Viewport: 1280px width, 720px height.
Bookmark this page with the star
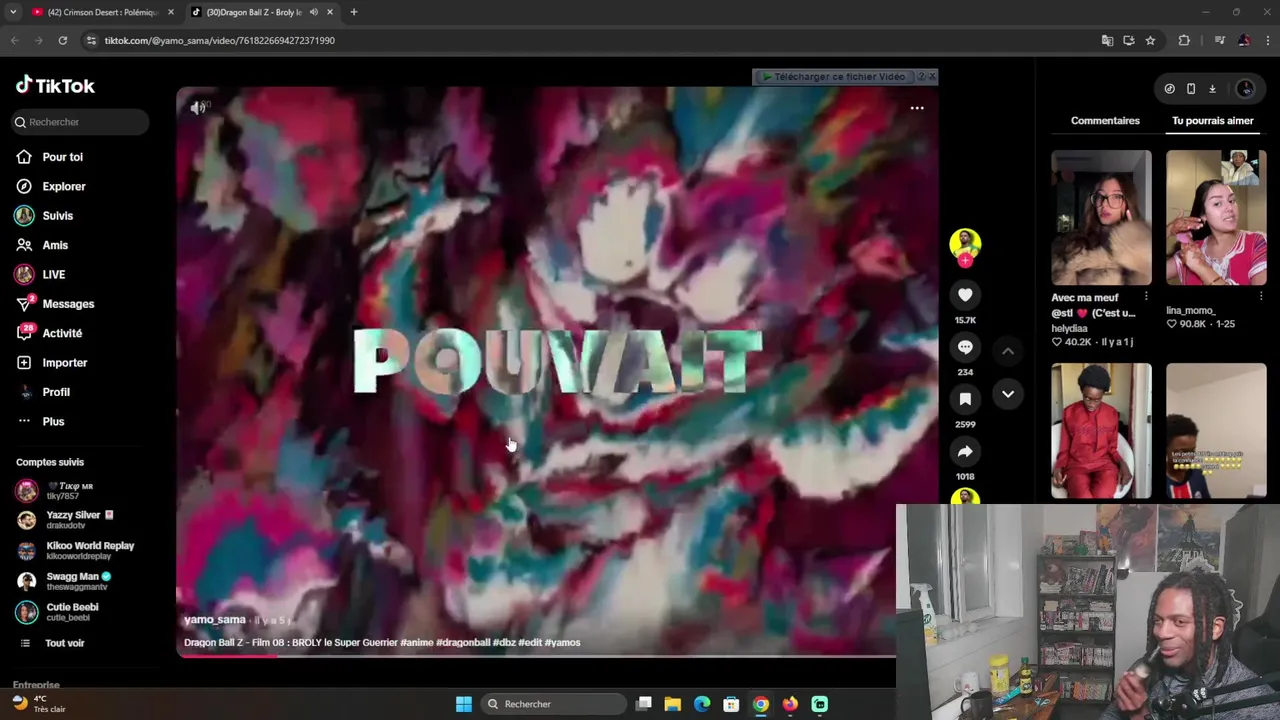[1150, 41]
